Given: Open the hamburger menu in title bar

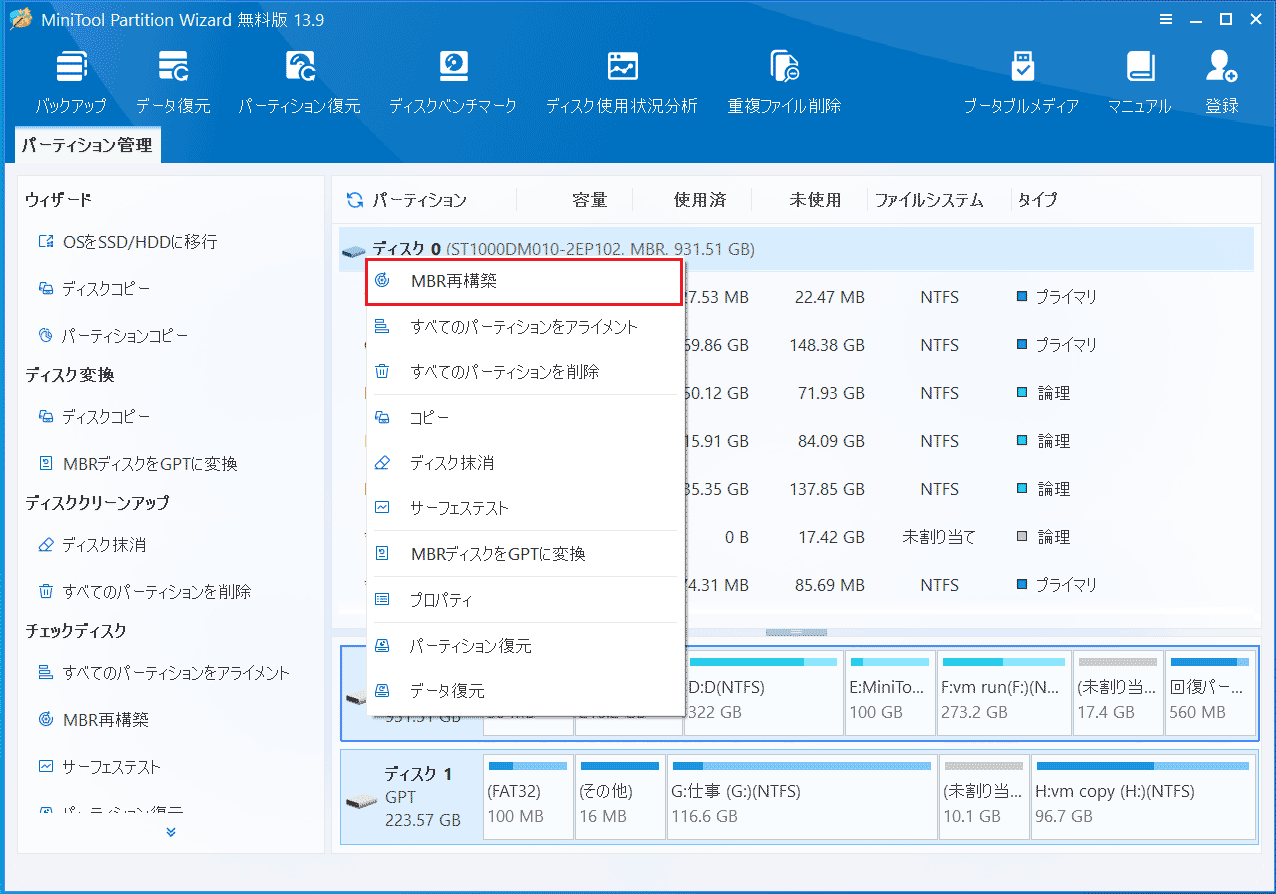Looking at the screenshot, I should click(x=1166, y=19).
